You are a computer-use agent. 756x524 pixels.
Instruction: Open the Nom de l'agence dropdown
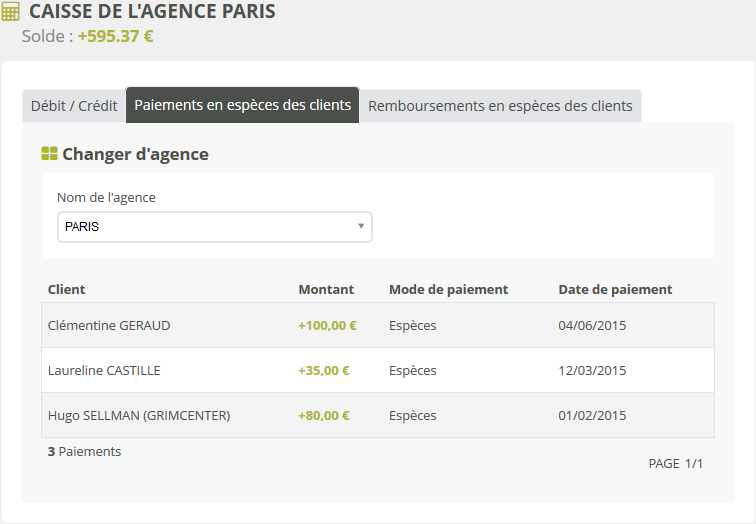click(214, 227)
